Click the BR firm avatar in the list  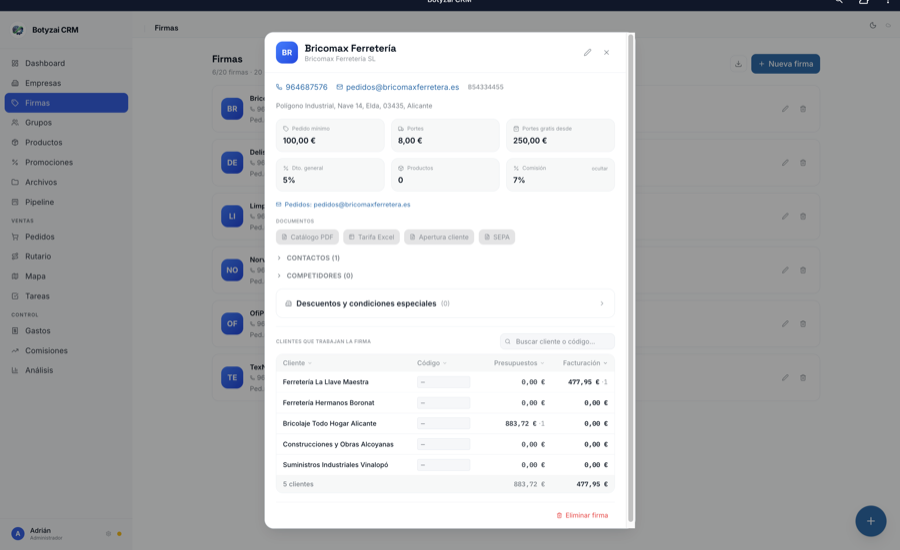[232, 109]
